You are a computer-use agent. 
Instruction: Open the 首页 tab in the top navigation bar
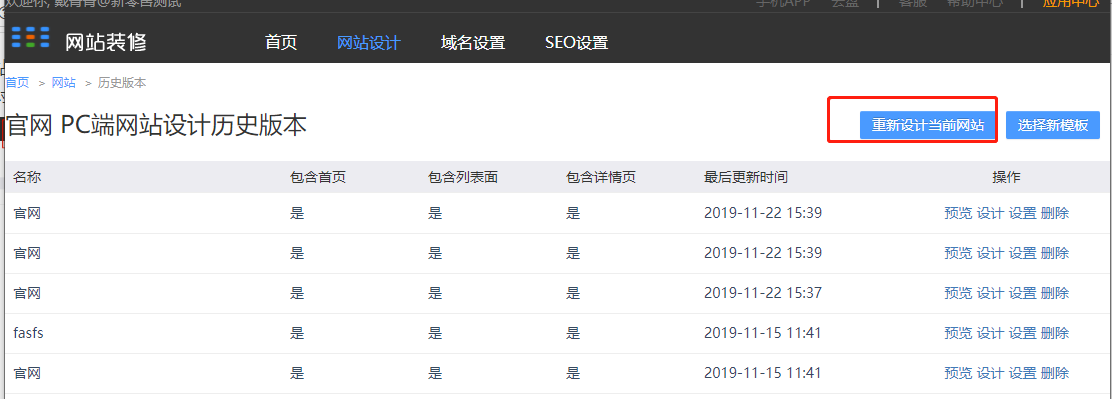281,43
